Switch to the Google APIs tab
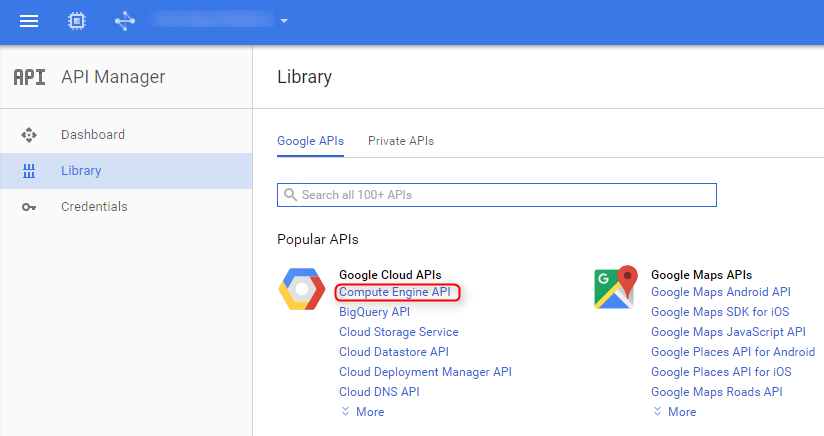This screenshot has height=436, width=824. 311,141
